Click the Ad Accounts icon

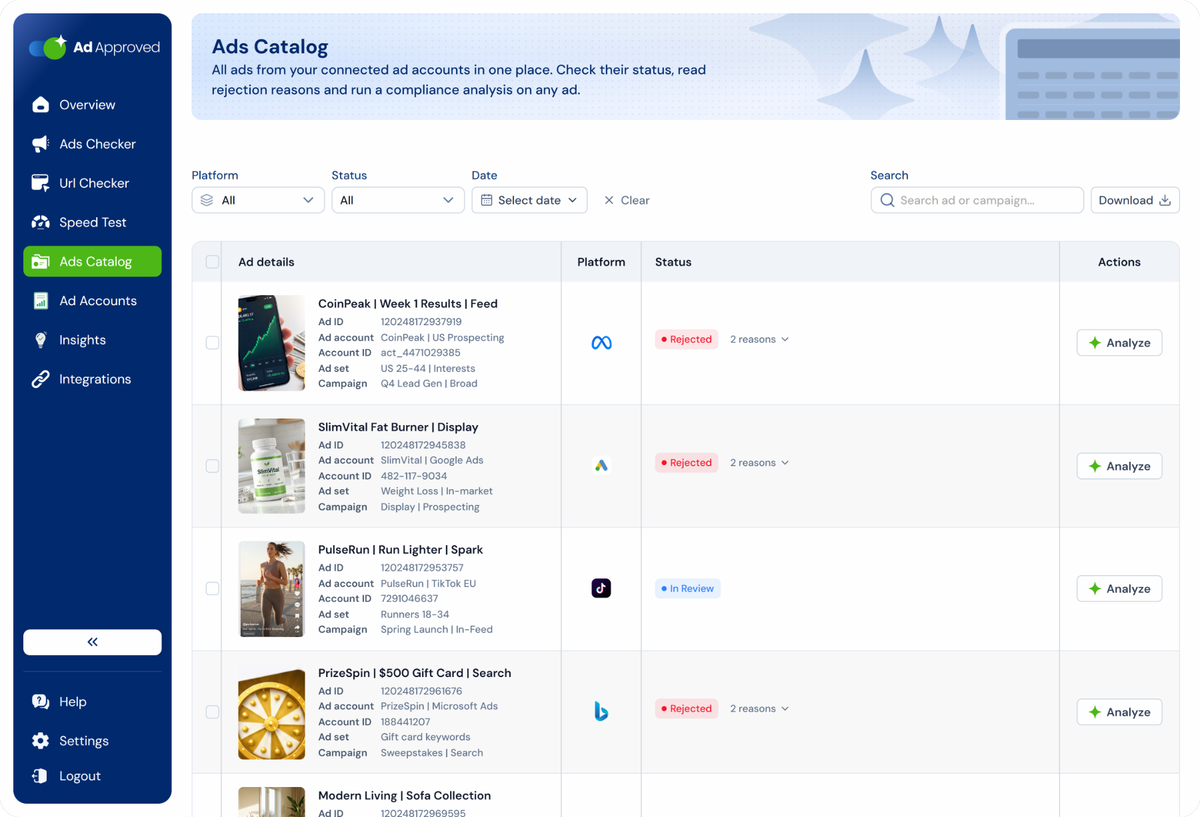(x=40, y=301)
